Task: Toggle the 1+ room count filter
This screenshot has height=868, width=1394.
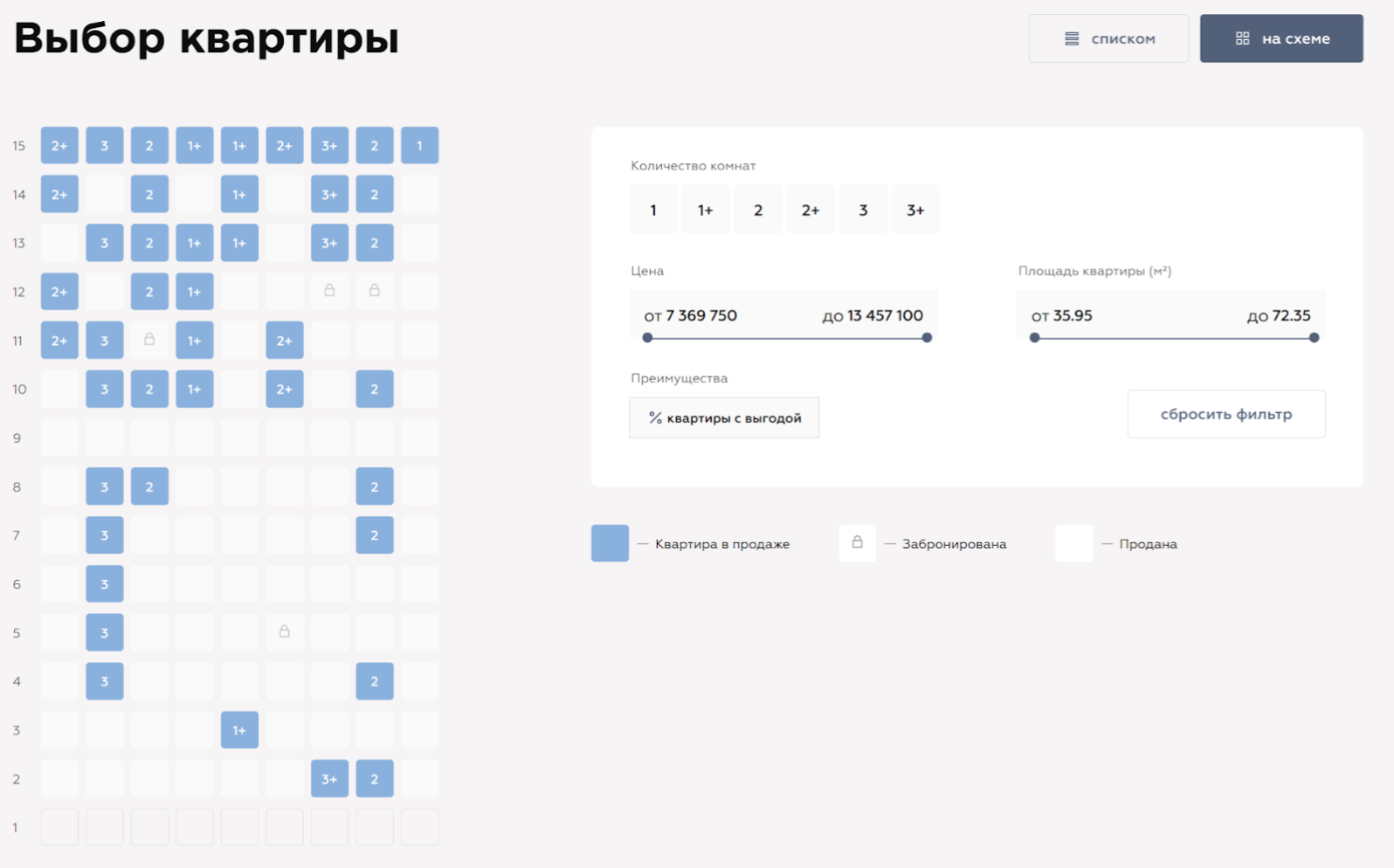Action: click(706, 210)
